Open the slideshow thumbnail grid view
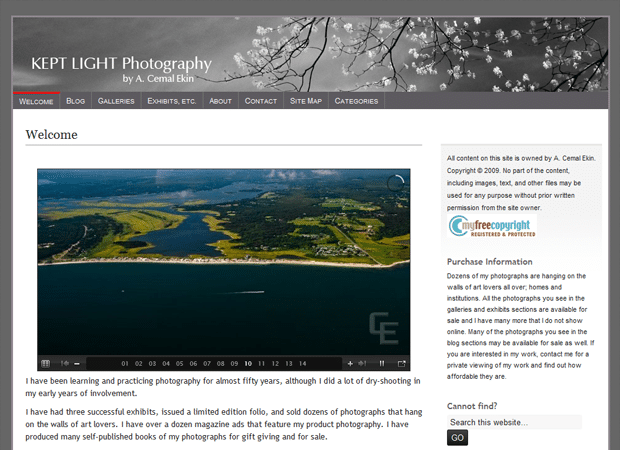Image resolution: width=620 pixels, height=450 pixels. point(45,363)
